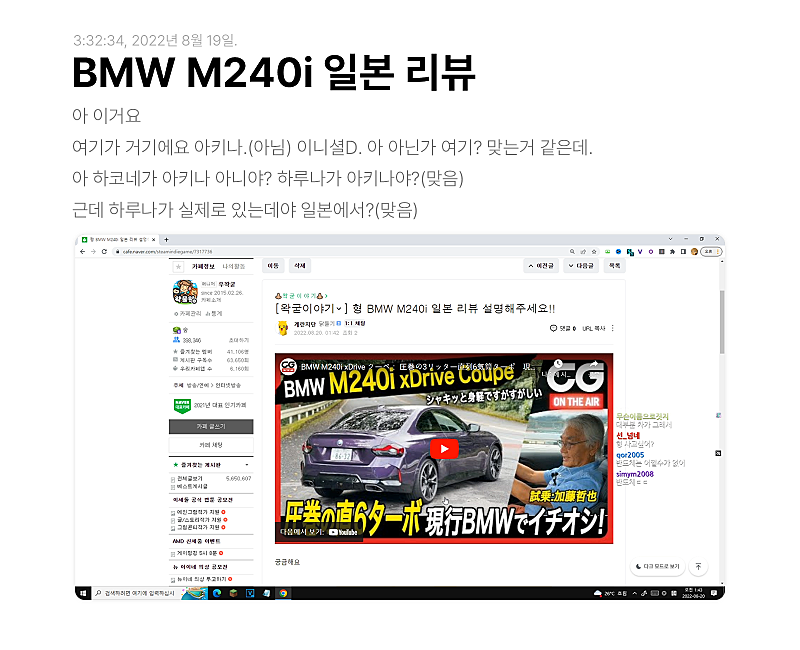Image resolution: width=800 pixels, height=650 pixels.
Task: Select the 카페정보 tab
Action: click(x=203, y=267)
